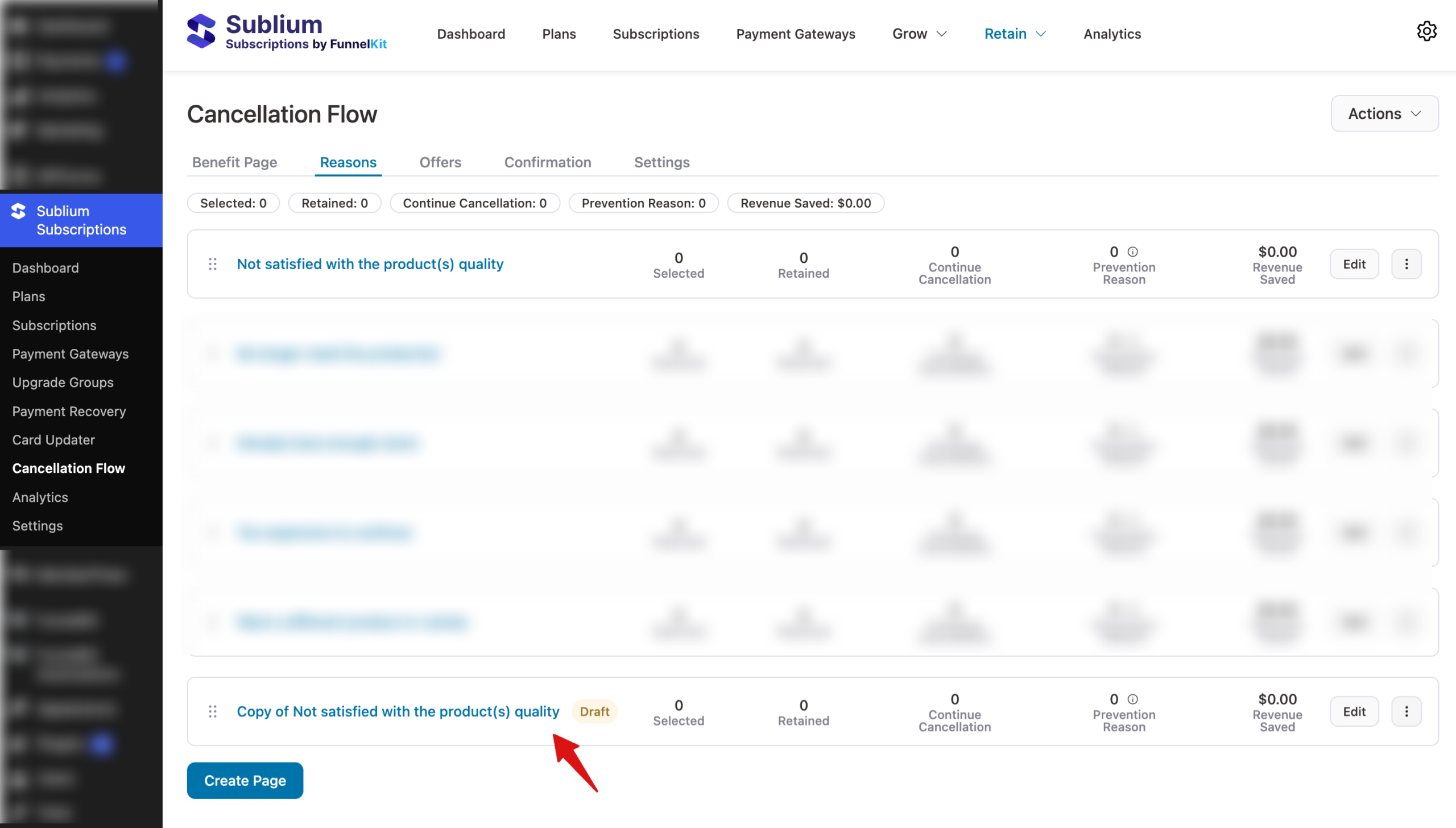Switch to the Benefit Page tab
This screenshot has width=1456, height=828.
pos(234,162)
